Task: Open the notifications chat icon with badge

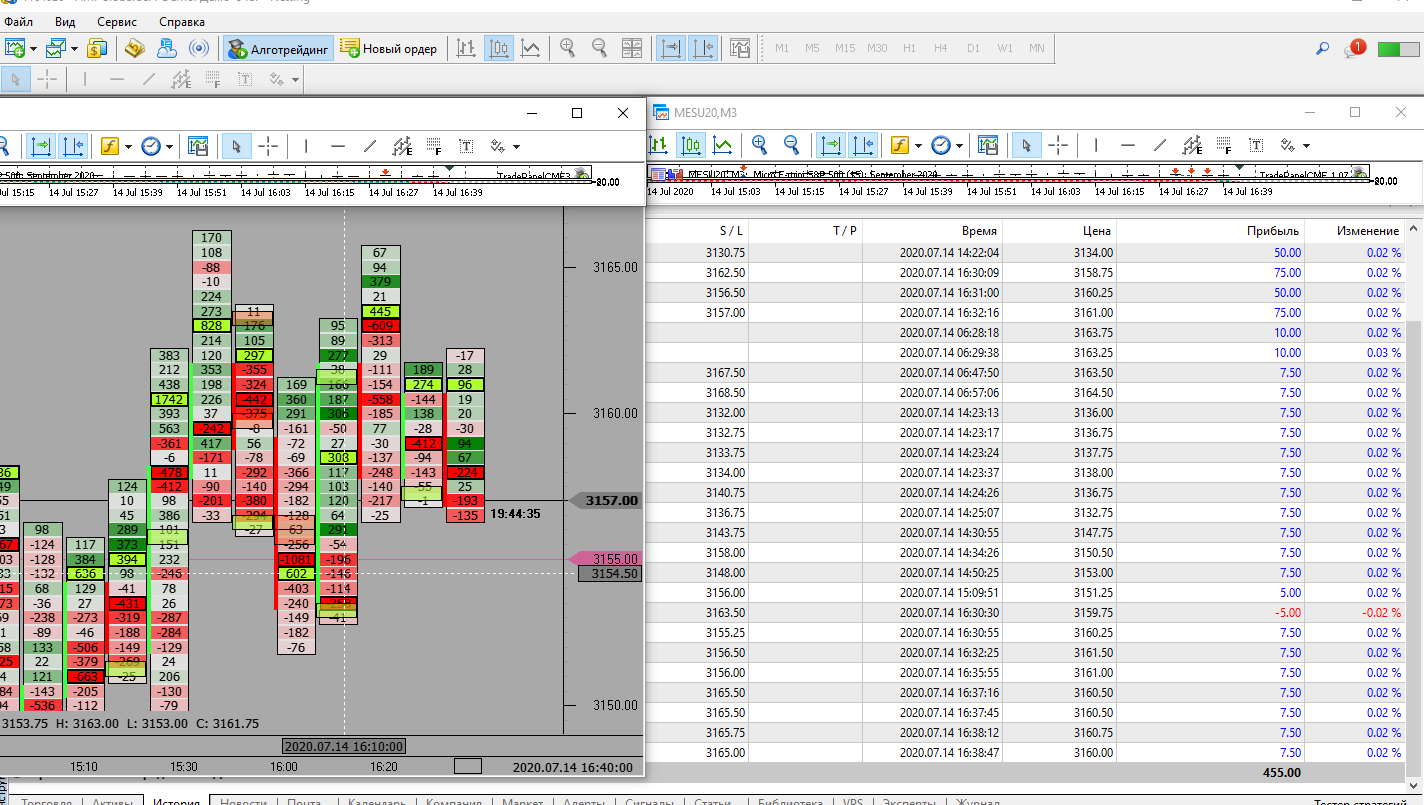Action: click(1355, 48)
